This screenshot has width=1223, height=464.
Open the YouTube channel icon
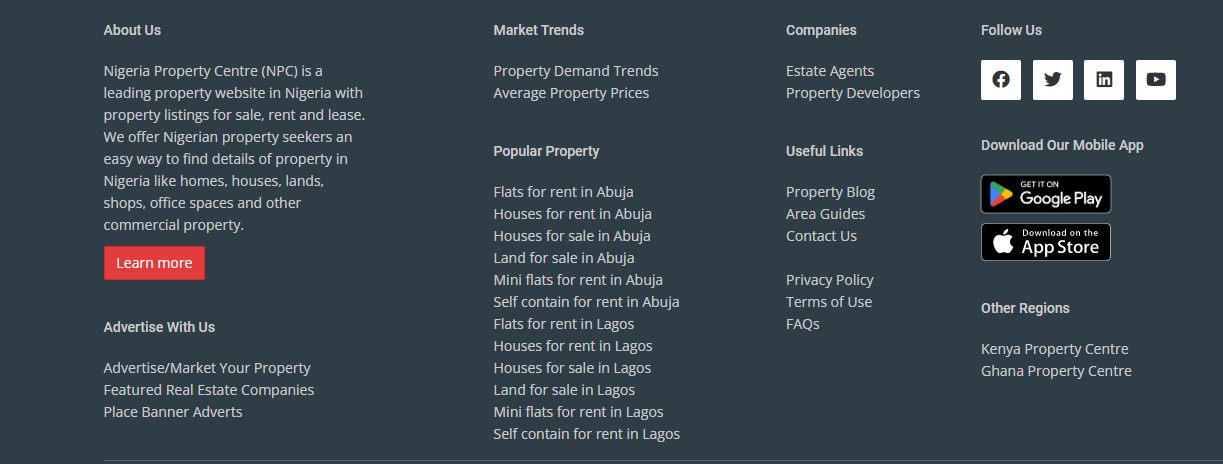[1156, 80]
